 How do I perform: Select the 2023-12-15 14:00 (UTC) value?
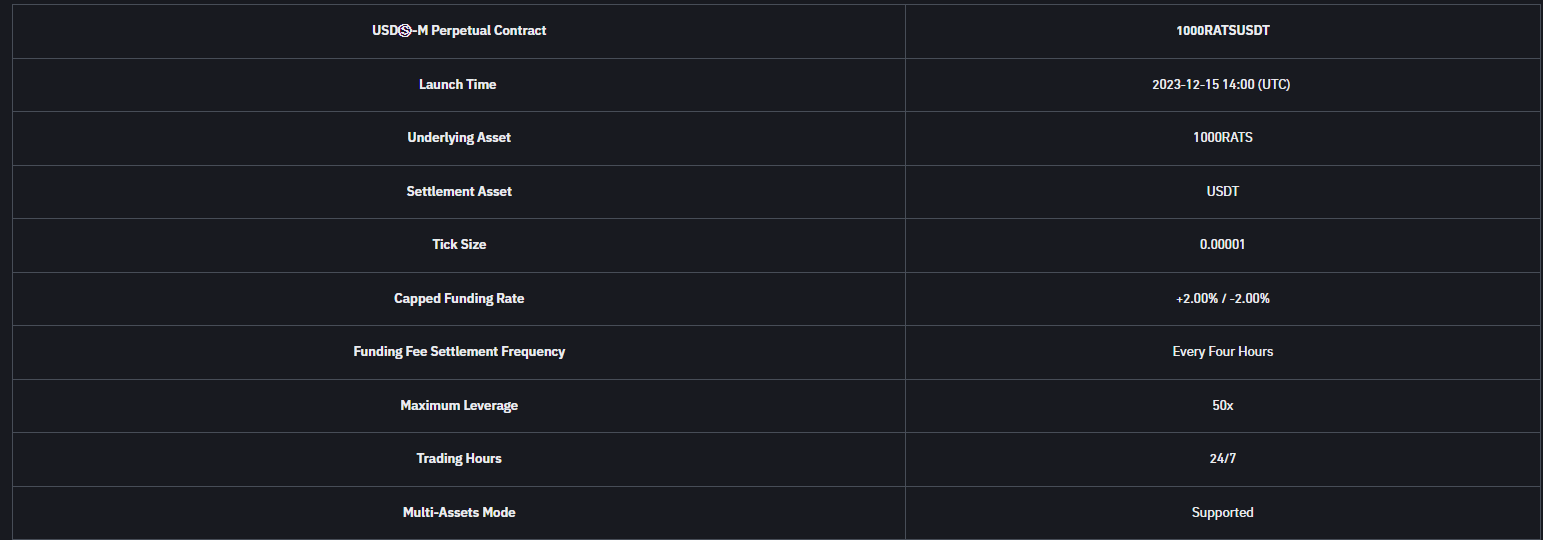(x=1221, y=84)
